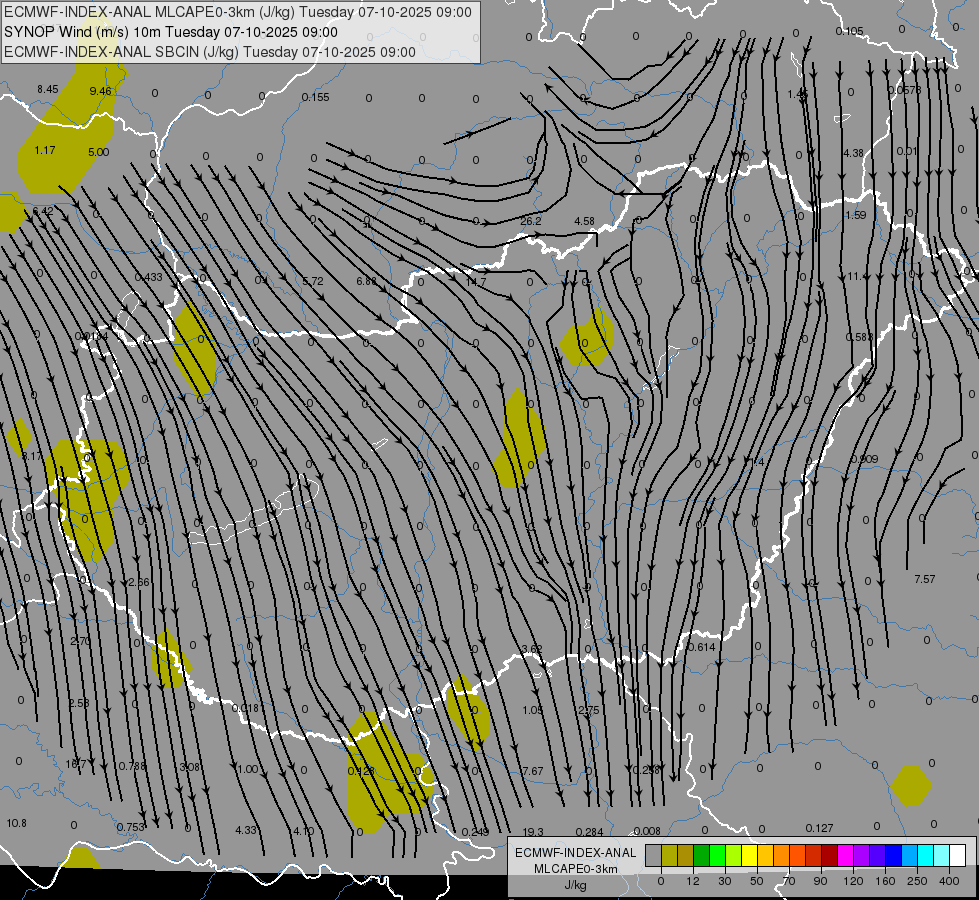The image size is (979, 900).
Task: Click the 26.2 value on the map
Action: (x=530, y=221)
